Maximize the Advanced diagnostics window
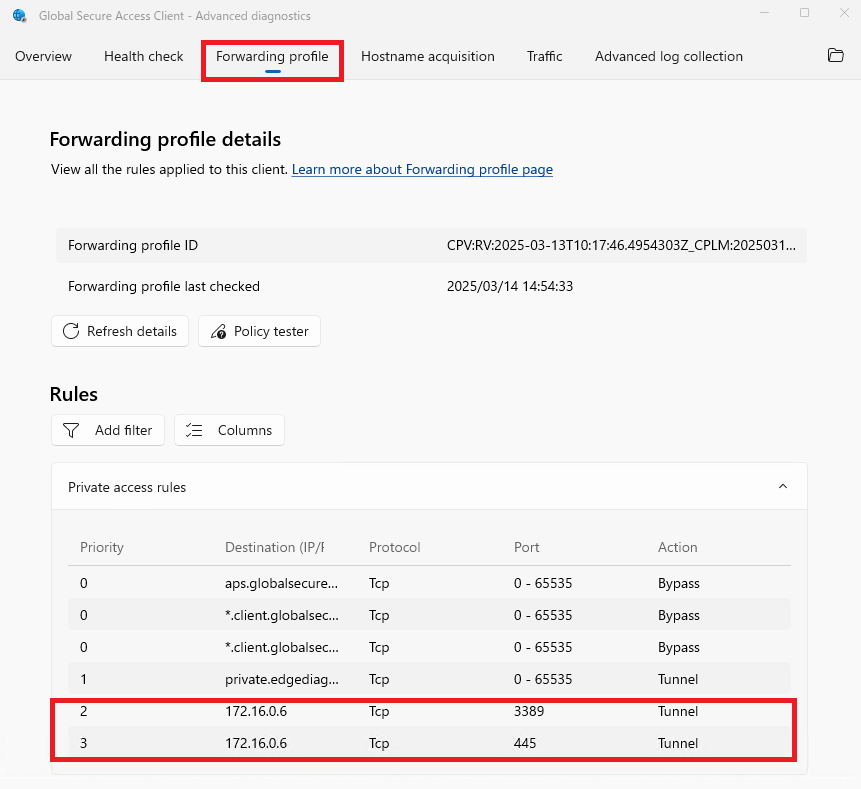Screen dimensions: 861x789 click(x=804, y=14)
